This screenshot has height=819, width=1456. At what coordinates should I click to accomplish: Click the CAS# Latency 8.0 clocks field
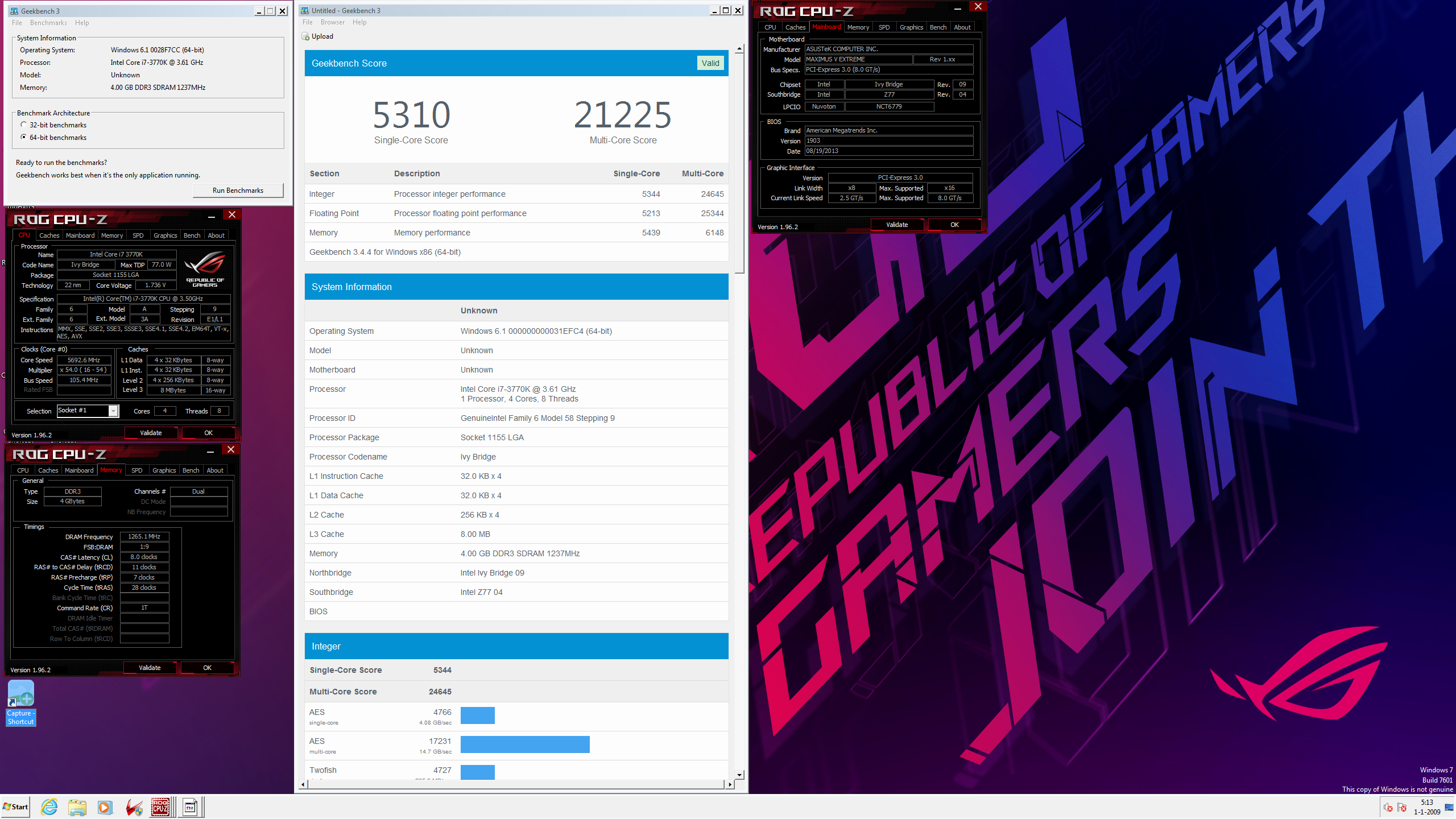(144, 557)
